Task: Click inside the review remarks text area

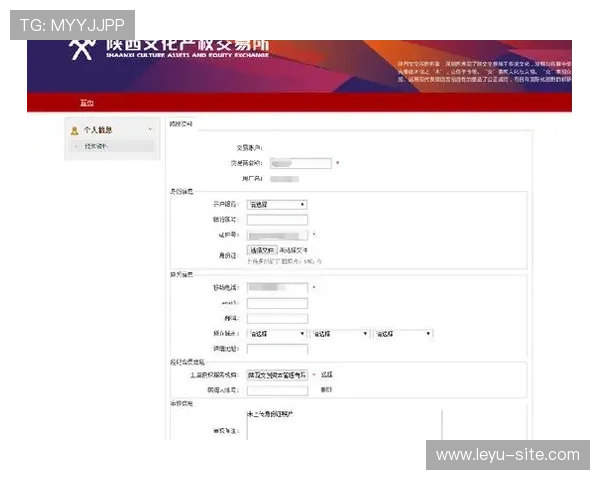Action: click(344, 425)
